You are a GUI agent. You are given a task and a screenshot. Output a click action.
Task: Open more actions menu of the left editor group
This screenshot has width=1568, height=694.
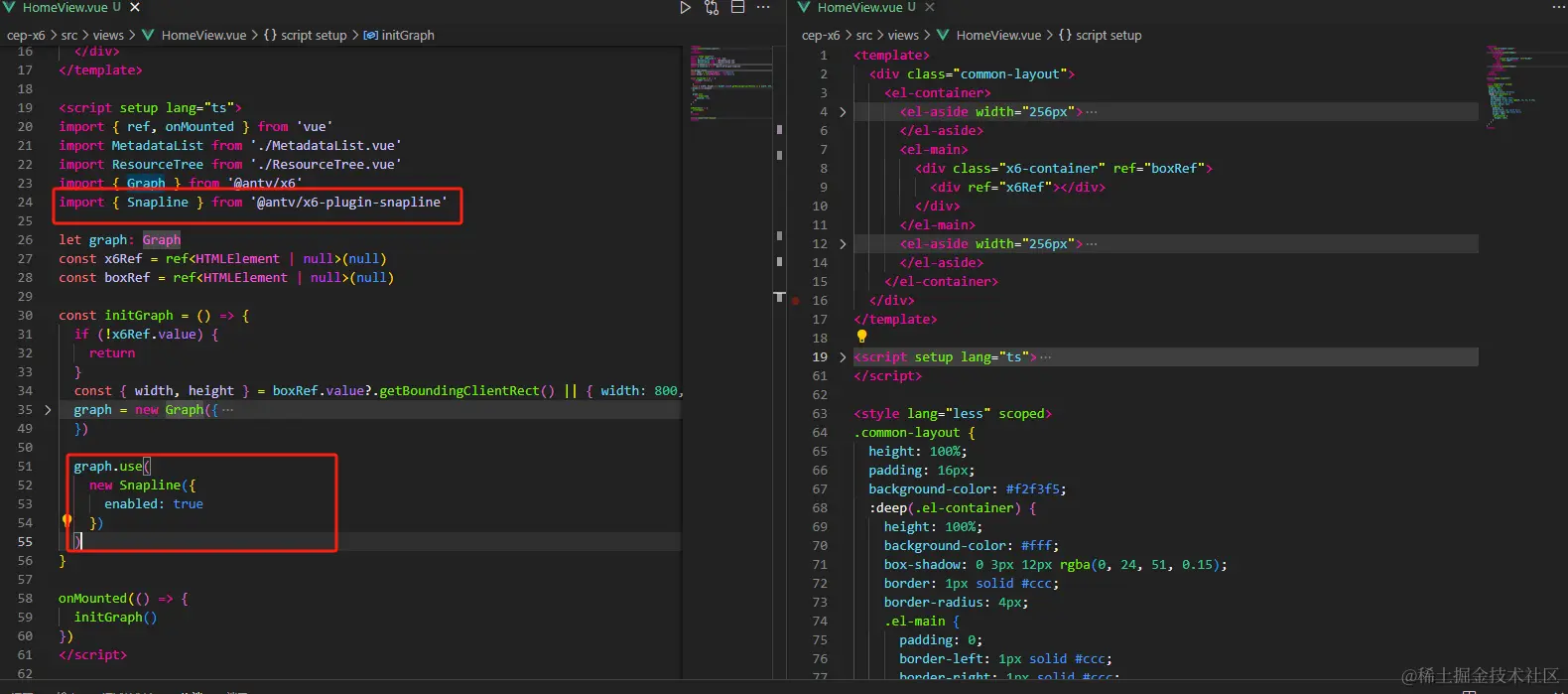(763, 7)
